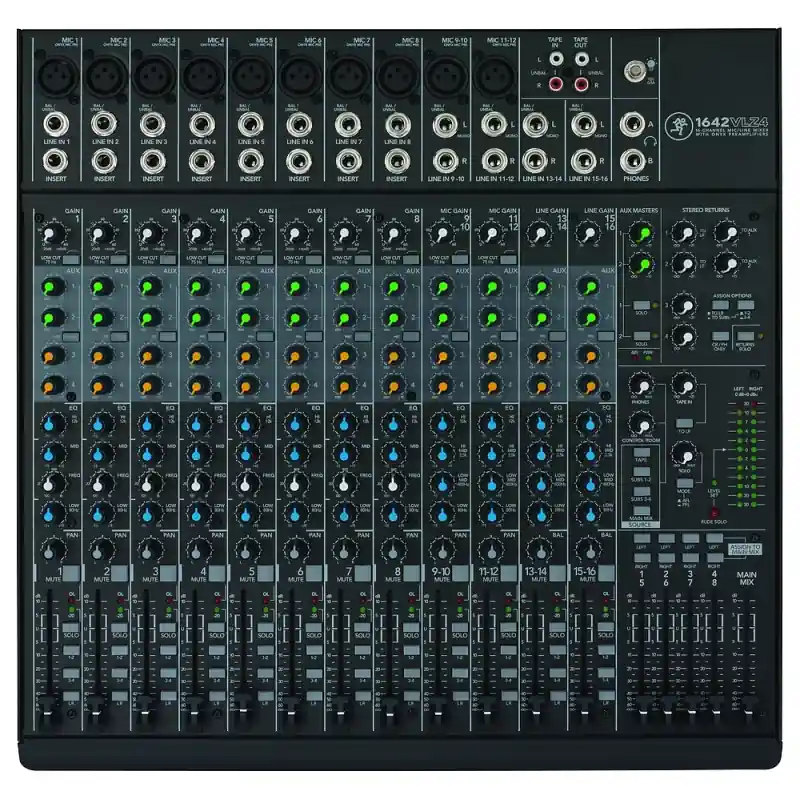Click the PAN knob on channel 4
The height and width of the screenshot is (800, 800).
198,551
